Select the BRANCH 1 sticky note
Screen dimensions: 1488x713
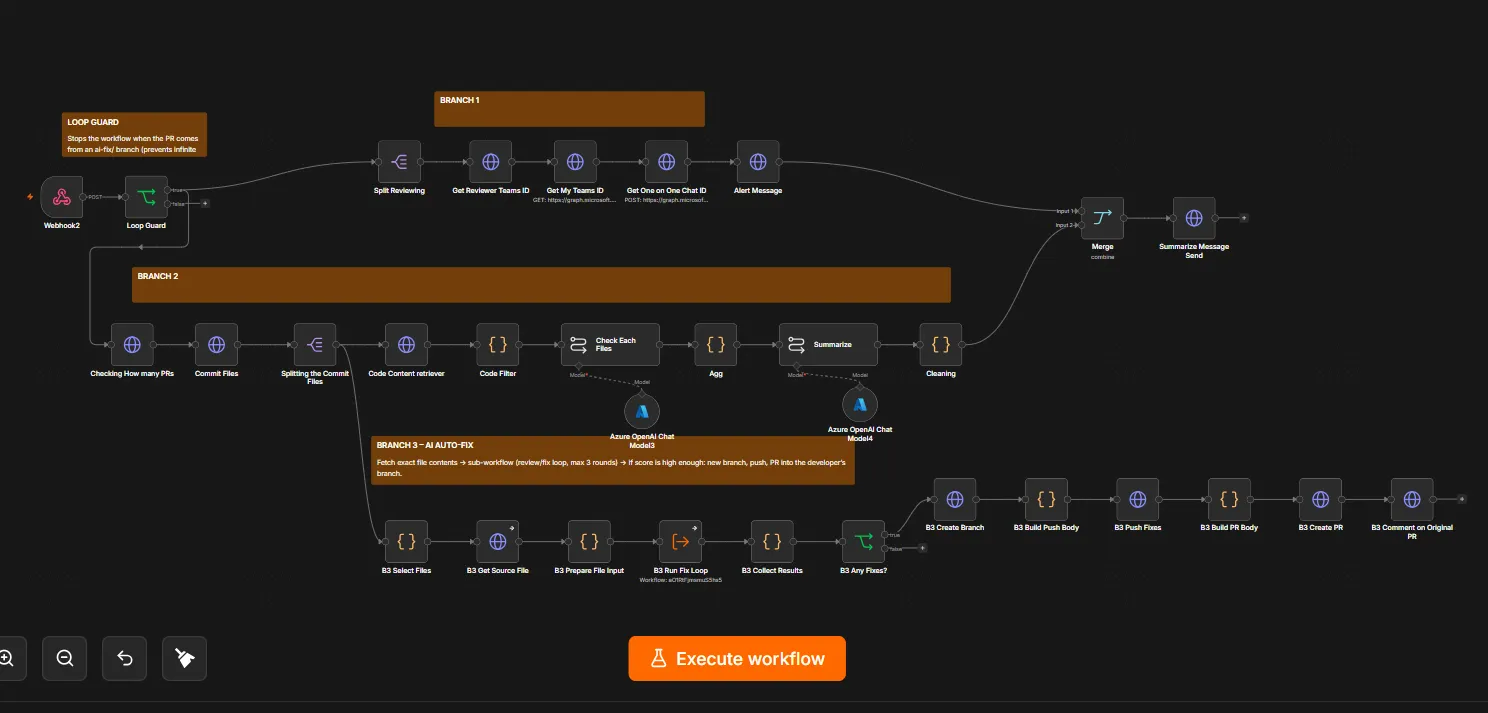coord(569,109)
